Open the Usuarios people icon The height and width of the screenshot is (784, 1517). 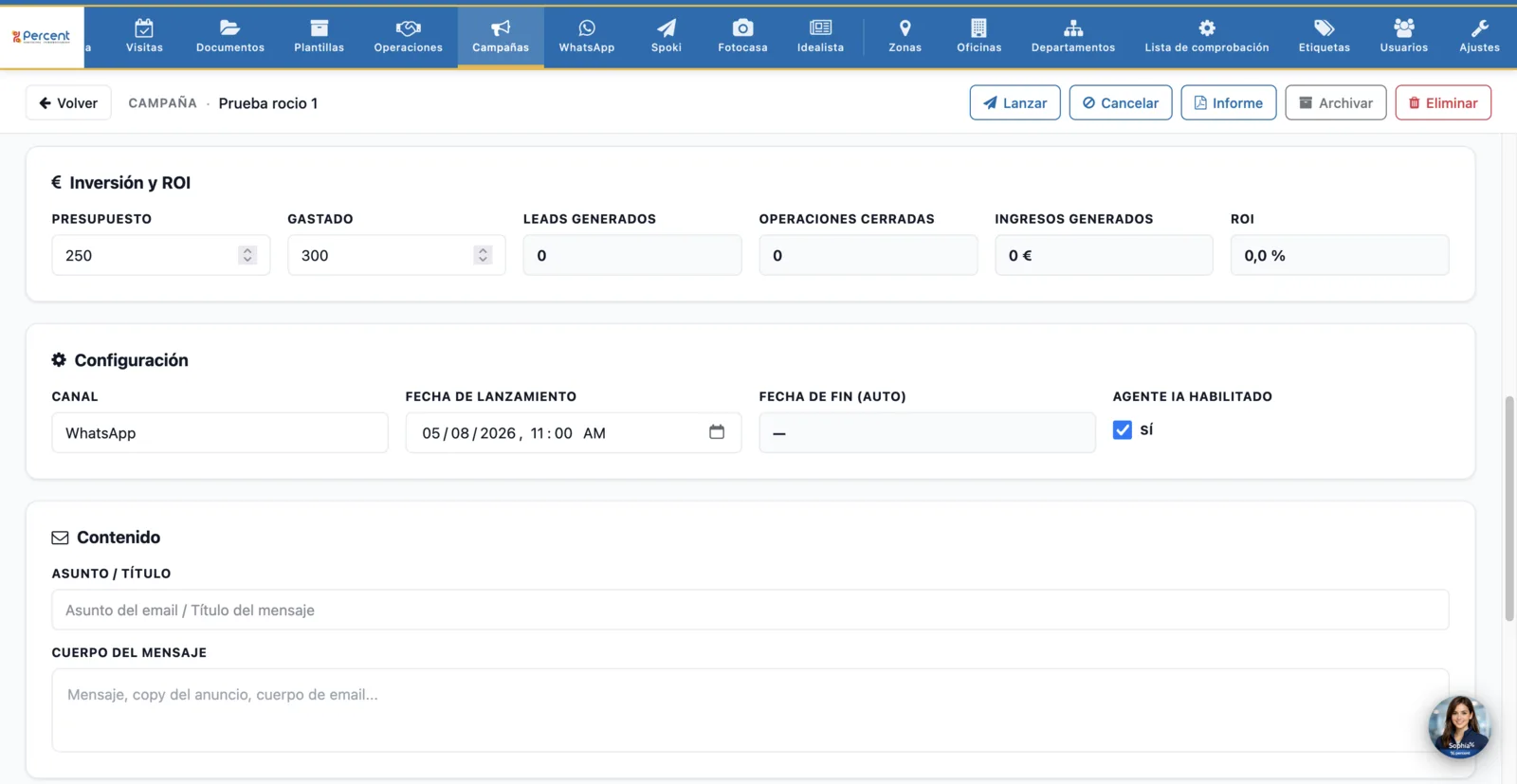point(1404,28)
